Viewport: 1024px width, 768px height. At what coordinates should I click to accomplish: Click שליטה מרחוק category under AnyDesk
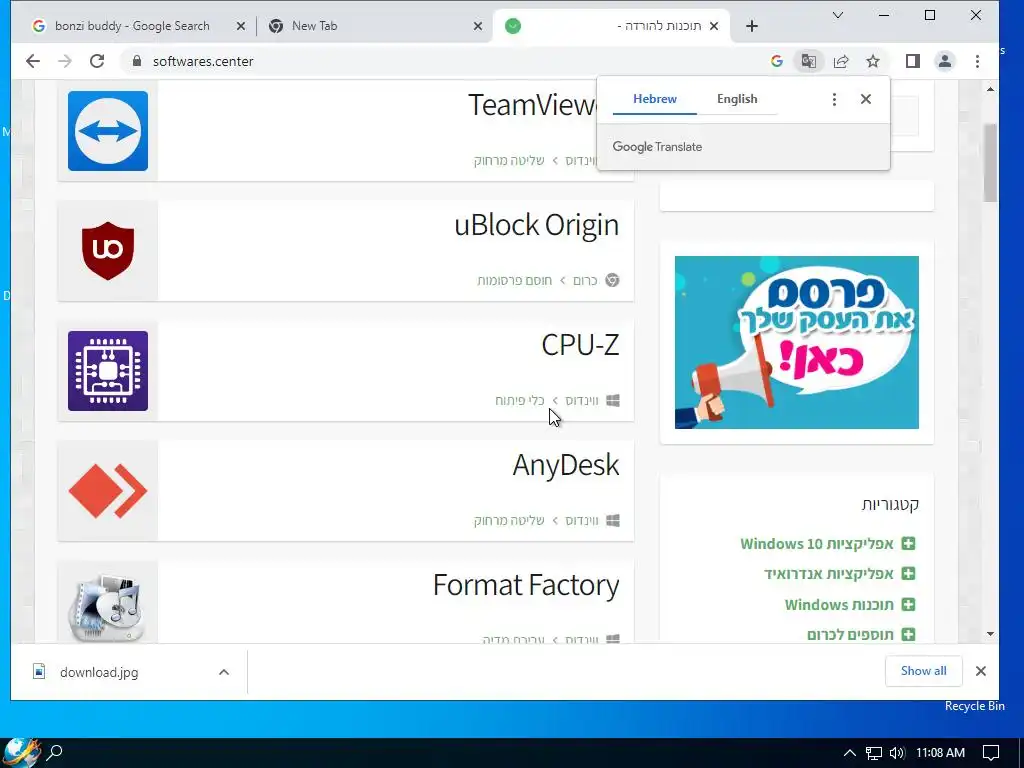(x=509, y=520)
